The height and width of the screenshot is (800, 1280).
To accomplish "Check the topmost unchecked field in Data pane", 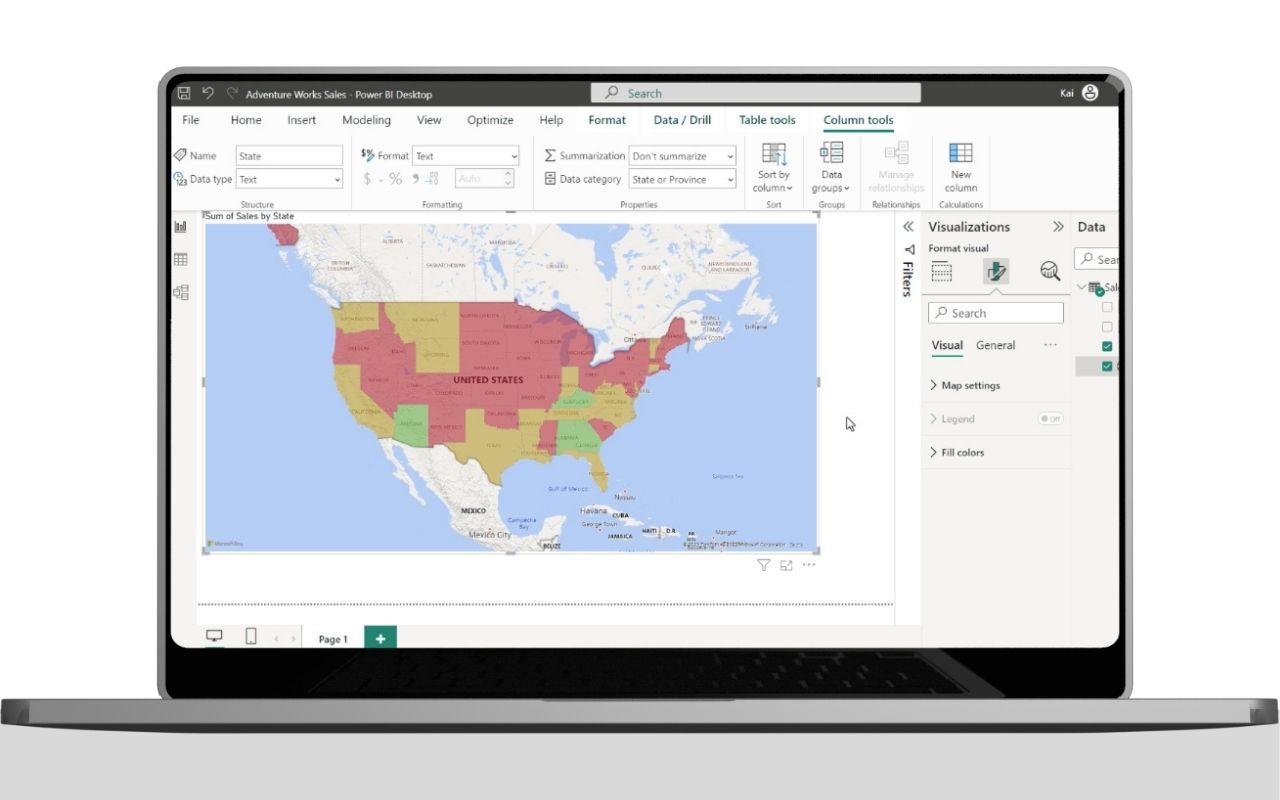I will (x=1107, y=307).
